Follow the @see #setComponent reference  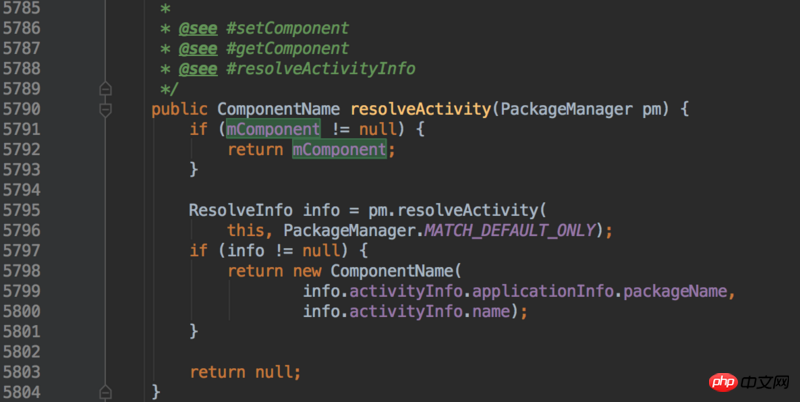point(278,27)
